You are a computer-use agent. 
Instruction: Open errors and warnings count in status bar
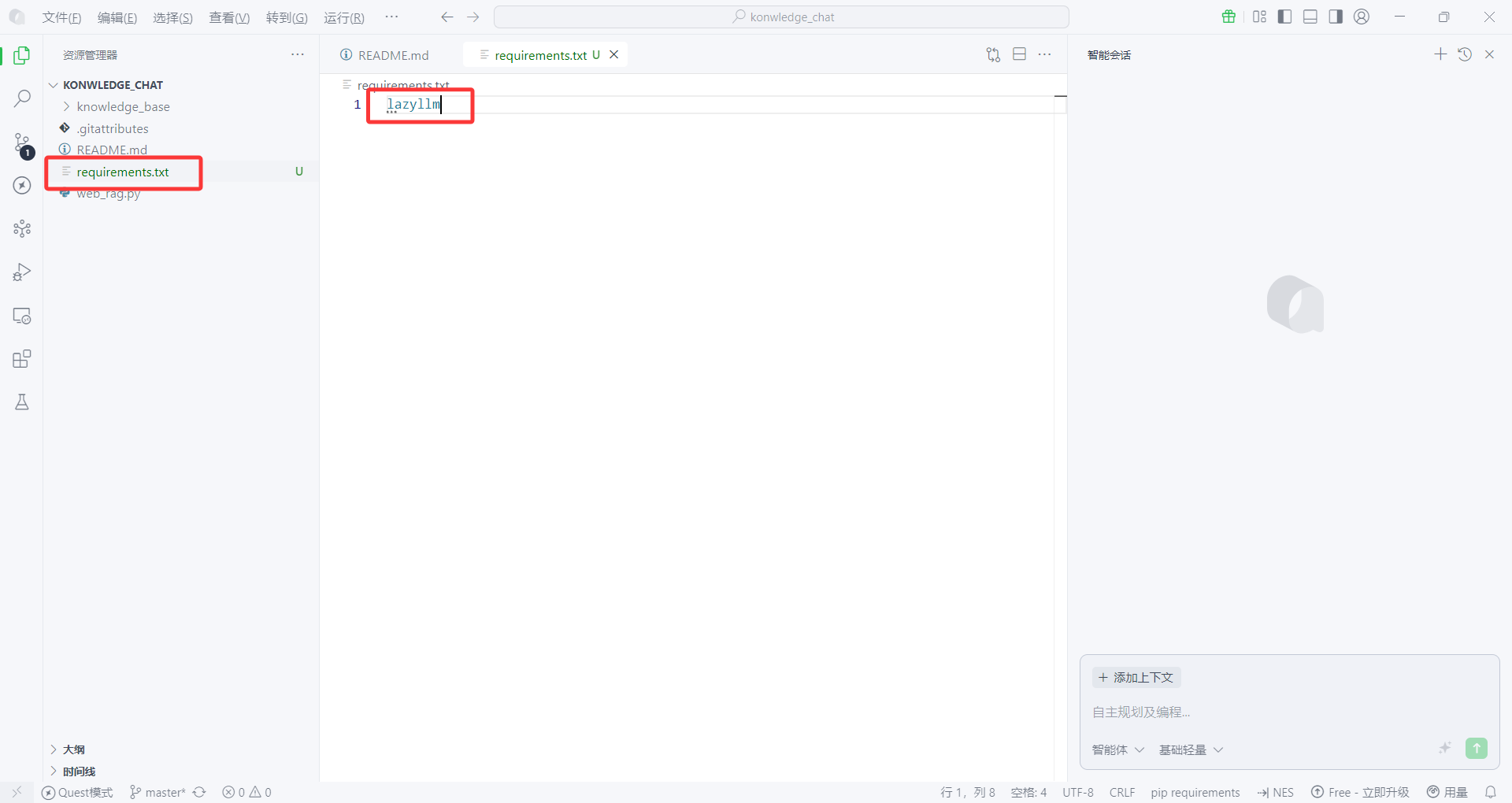246,792
